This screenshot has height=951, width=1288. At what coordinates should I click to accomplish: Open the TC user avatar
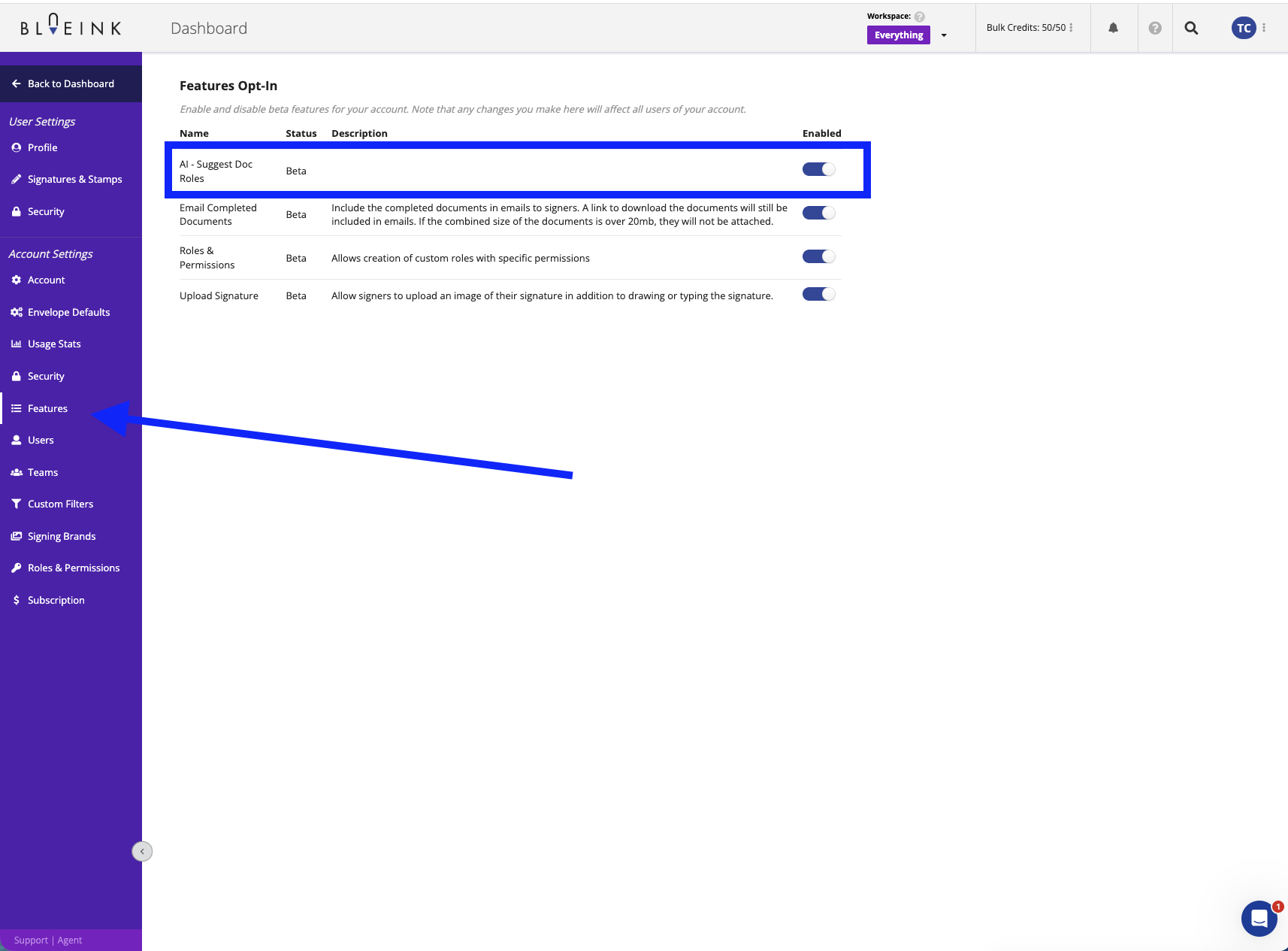1244,28
